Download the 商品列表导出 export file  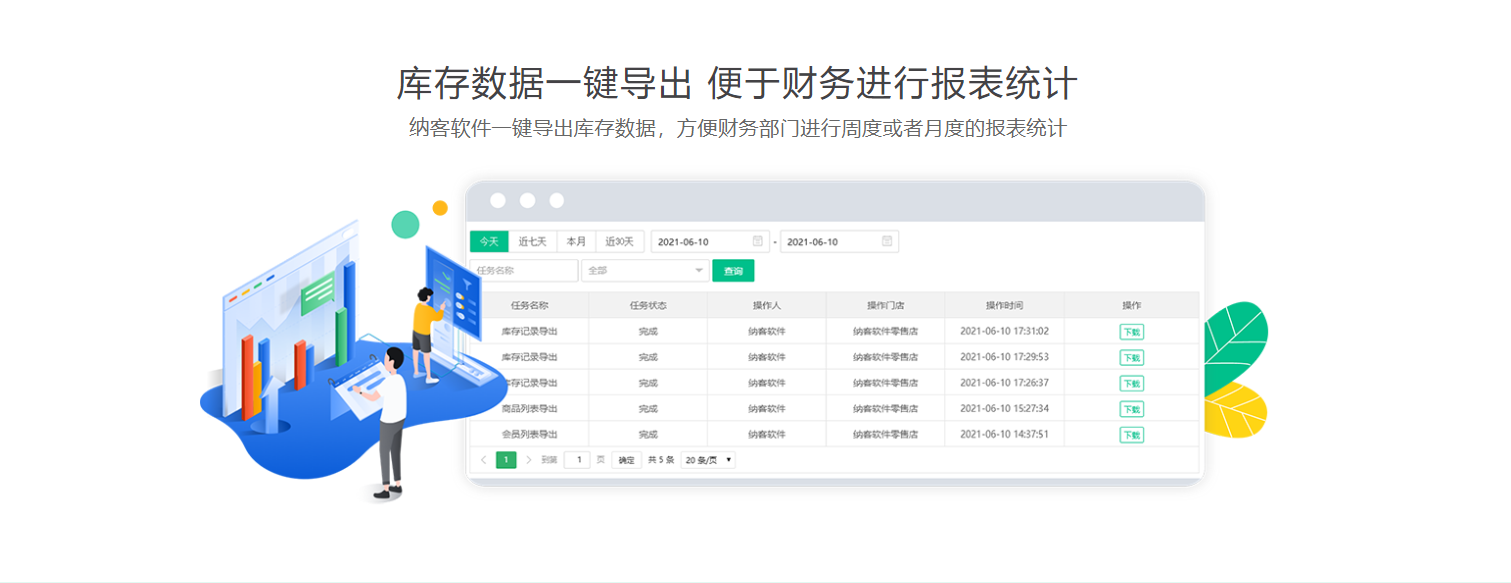[x=1131, y=407]
